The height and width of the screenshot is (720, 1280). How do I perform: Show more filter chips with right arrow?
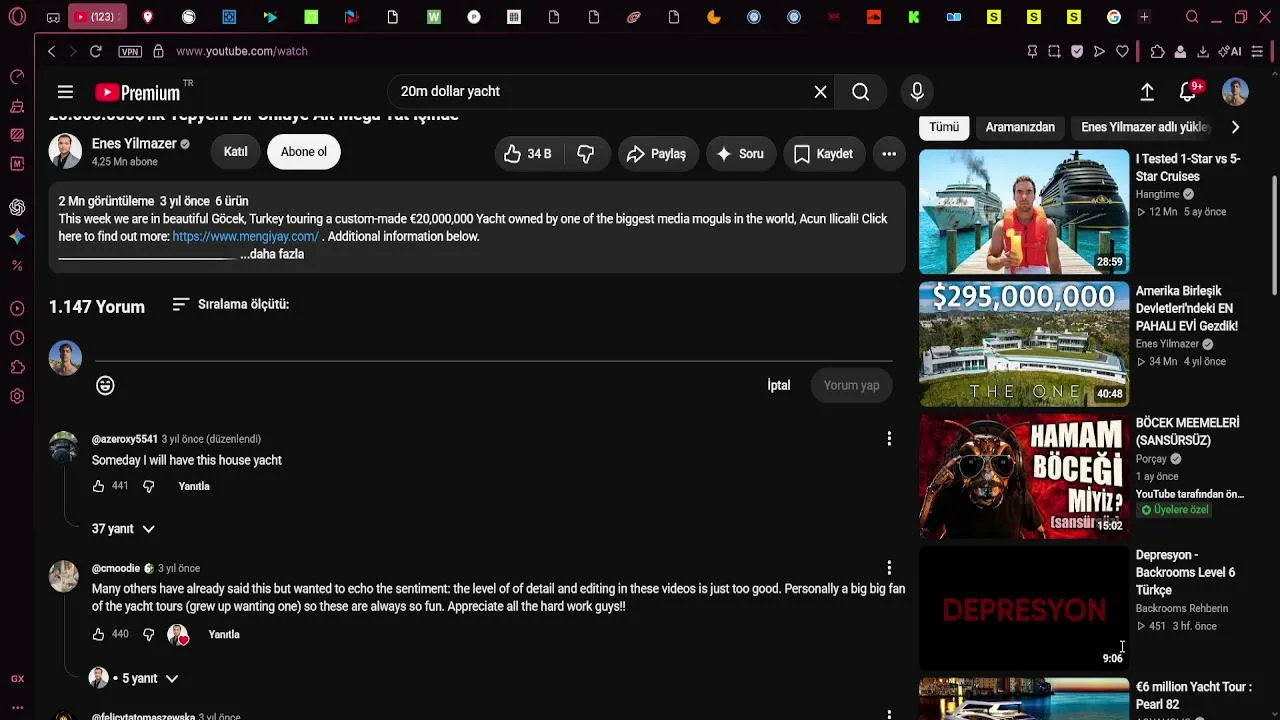point(1235,127)
